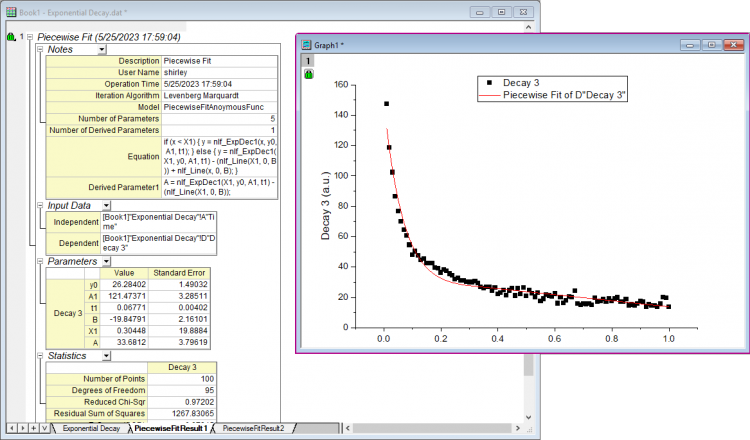The image size is (750, 440).
Task: Click the vertical scrollbar down arrow
Action: pos(528,417)
